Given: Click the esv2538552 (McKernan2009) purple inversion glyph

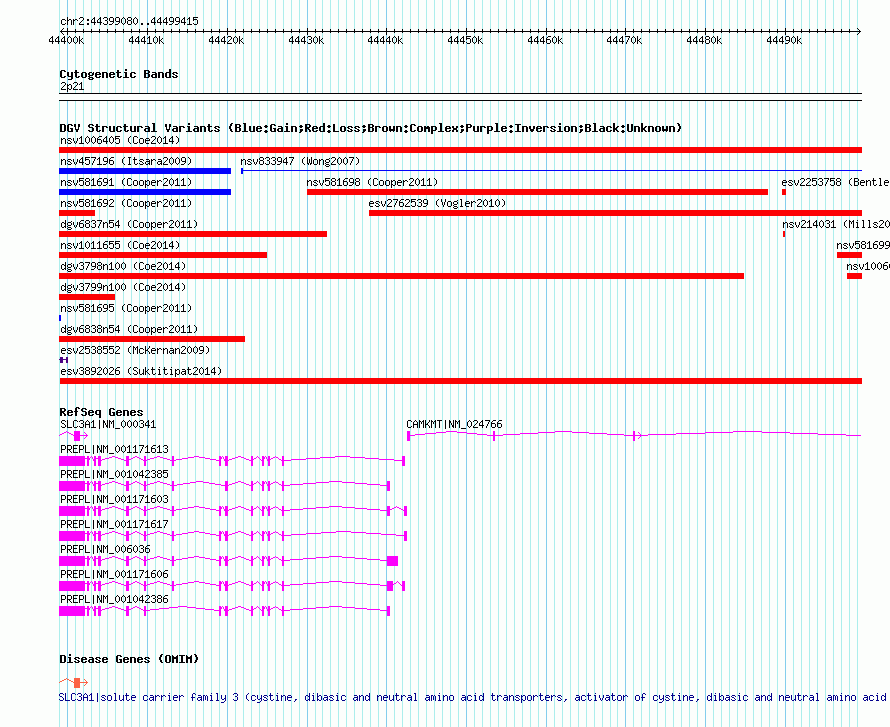Looking at the screenshot, I should pos(64,360).
